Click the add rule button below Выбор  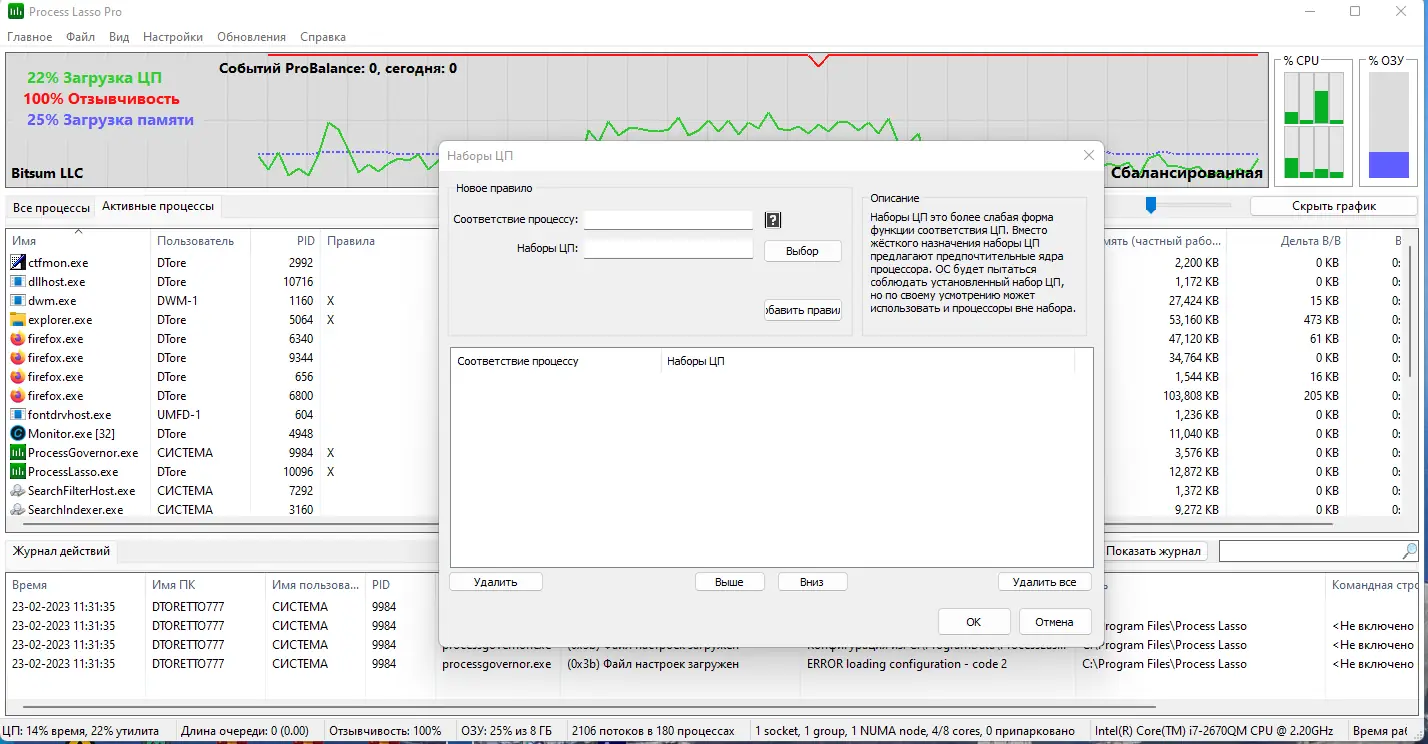click(x=802, y=310)
